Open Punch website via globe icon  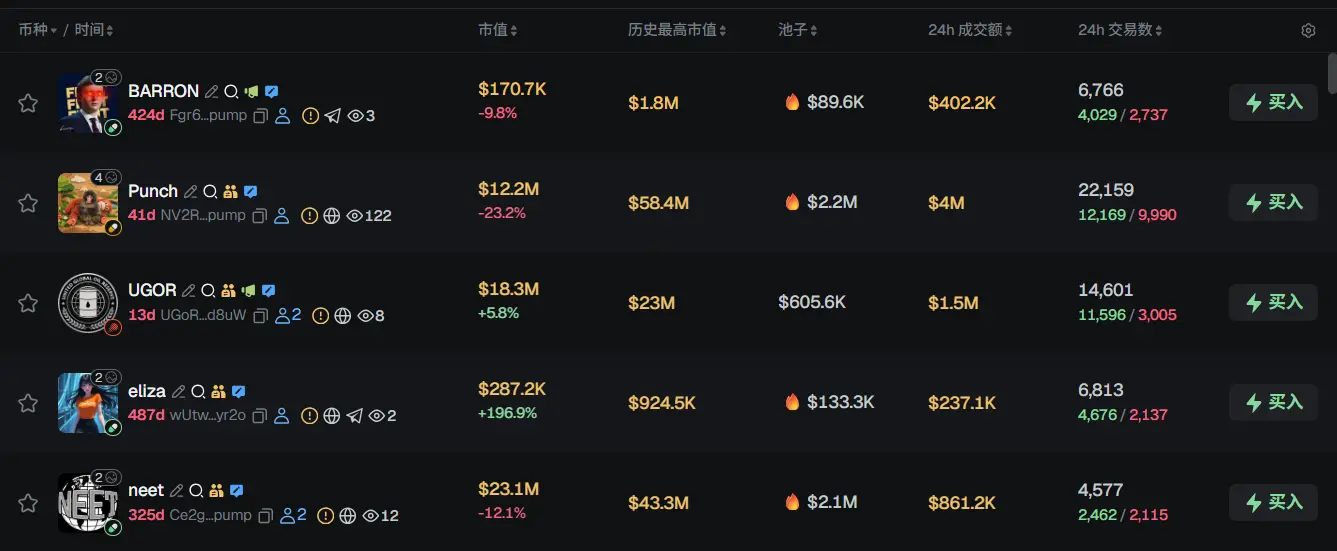click(332, 216)
